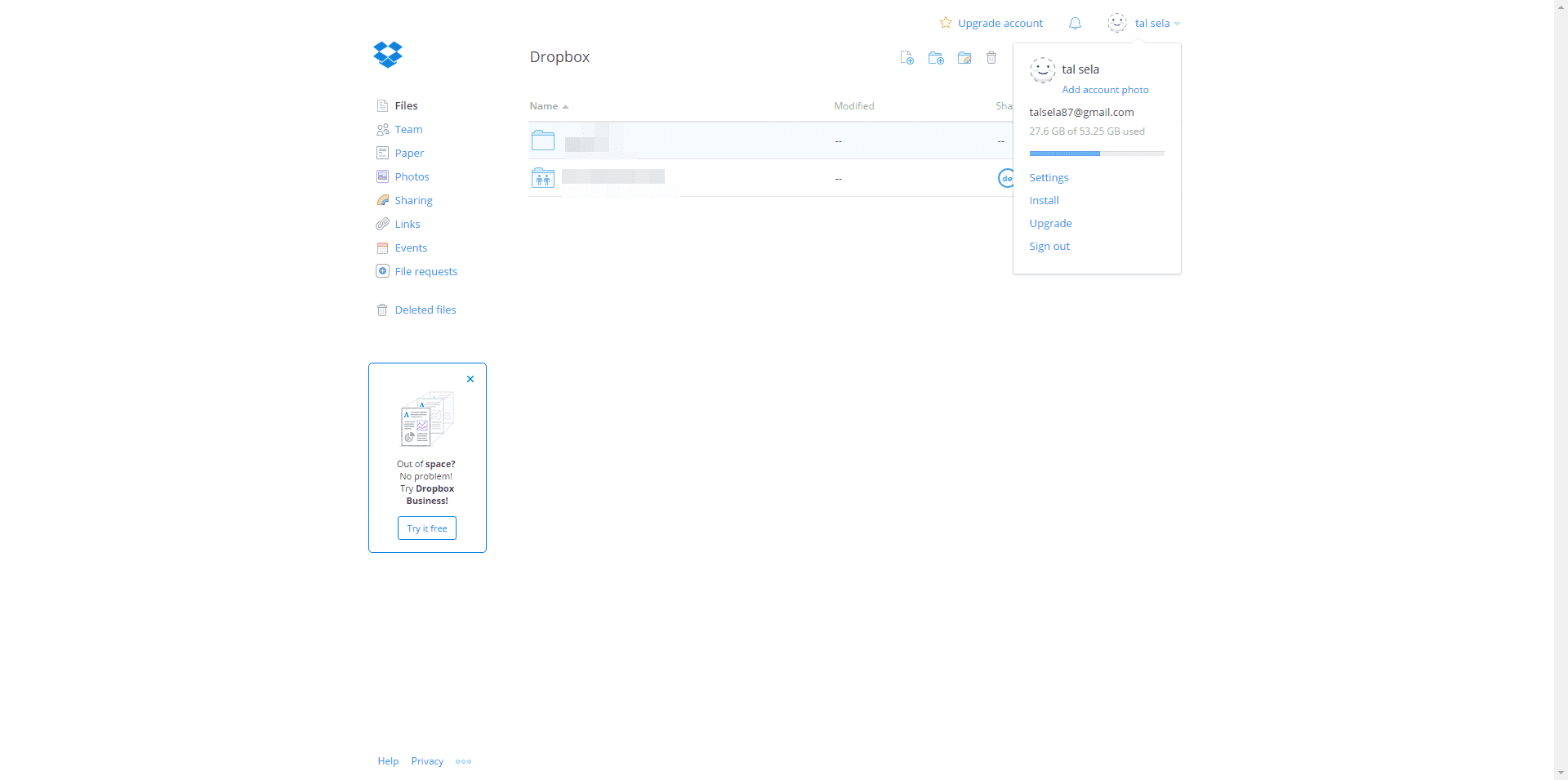This screenshot has width=1568, height=780.
Task: Click the 27.6 GB of 53.25 GB used text
Action: click(x=1087, y=131)
